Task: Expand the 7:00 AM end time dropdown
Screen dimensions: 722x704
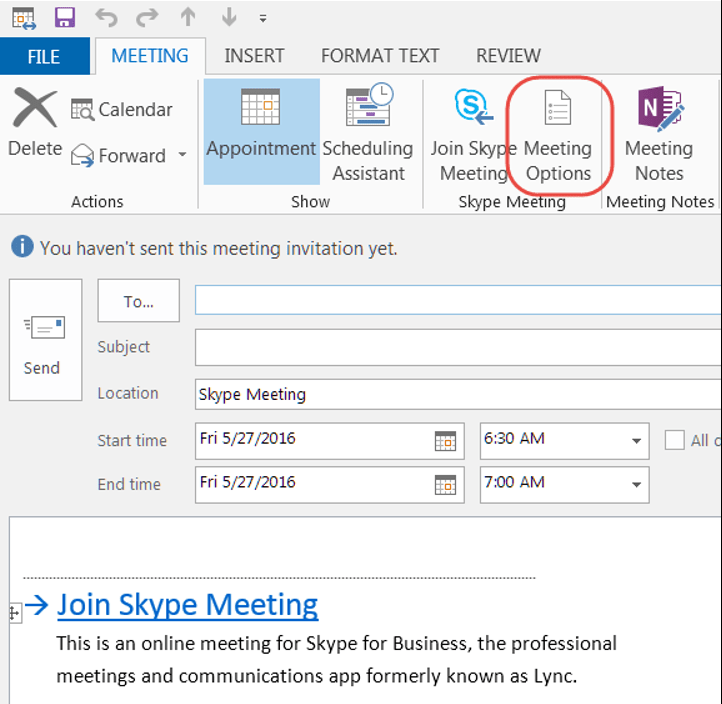Action: [636, 484]
